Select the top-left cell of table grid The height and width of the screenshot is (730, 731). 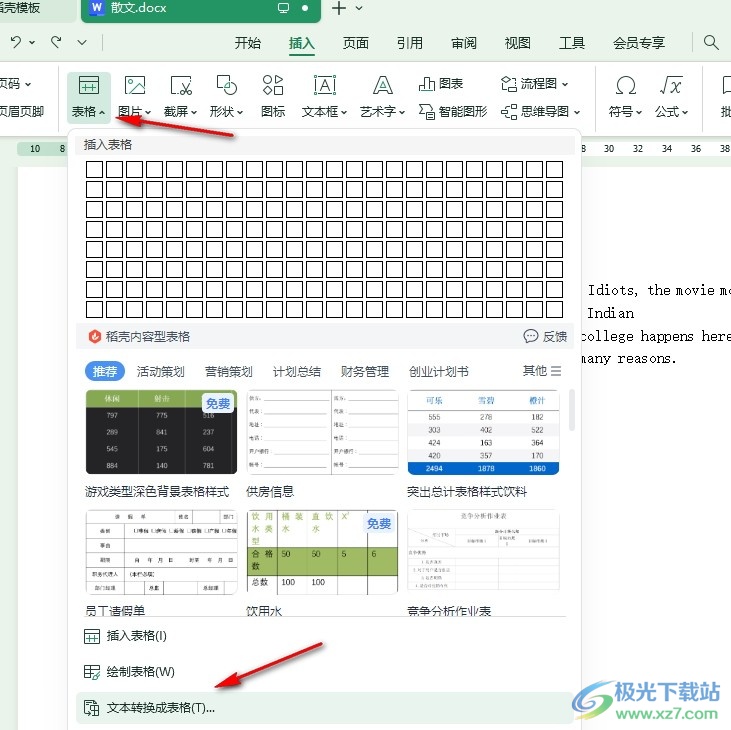[x=94, y=169]
